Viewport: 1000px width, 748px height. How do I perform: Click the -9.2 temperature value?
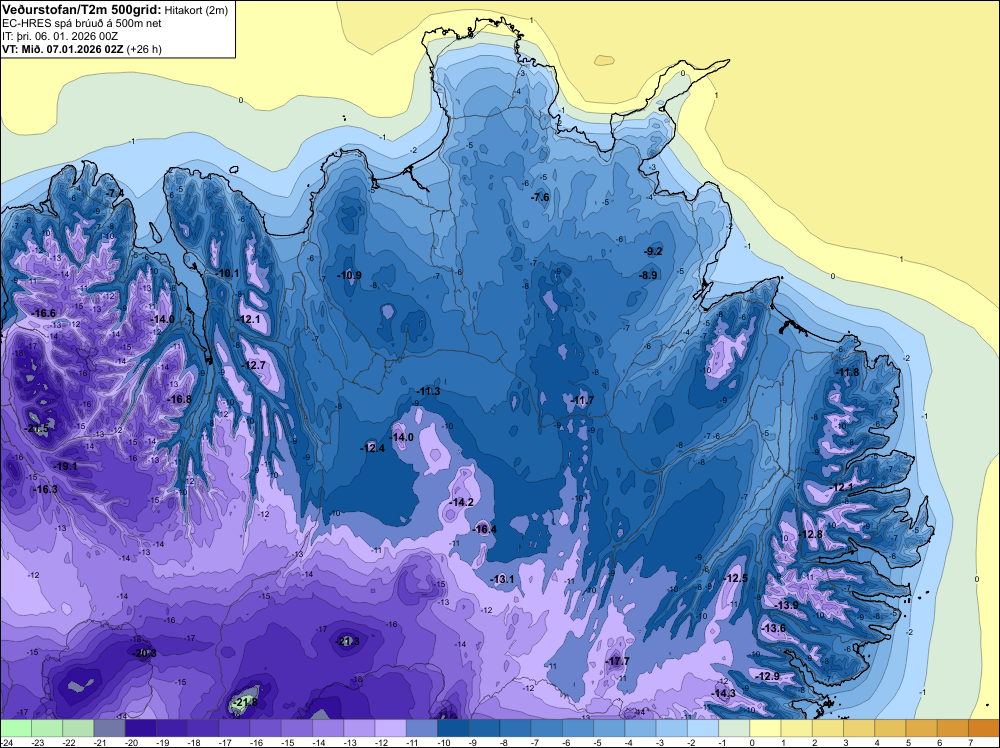[654, 251]
